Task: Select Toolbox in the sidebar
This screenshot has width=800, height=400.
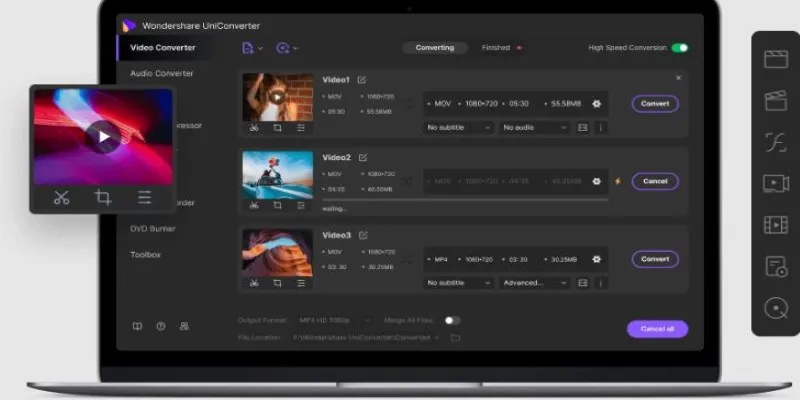Action: tap(145, 255)
